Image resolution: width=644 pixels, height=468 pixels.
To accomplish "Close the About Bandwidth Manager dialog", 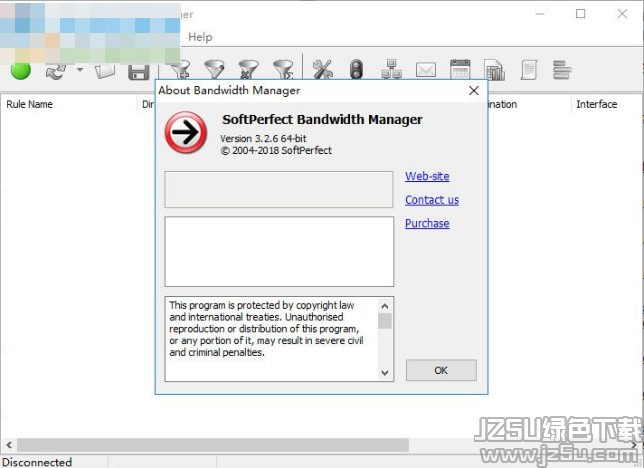I will (x=474, y=90).
